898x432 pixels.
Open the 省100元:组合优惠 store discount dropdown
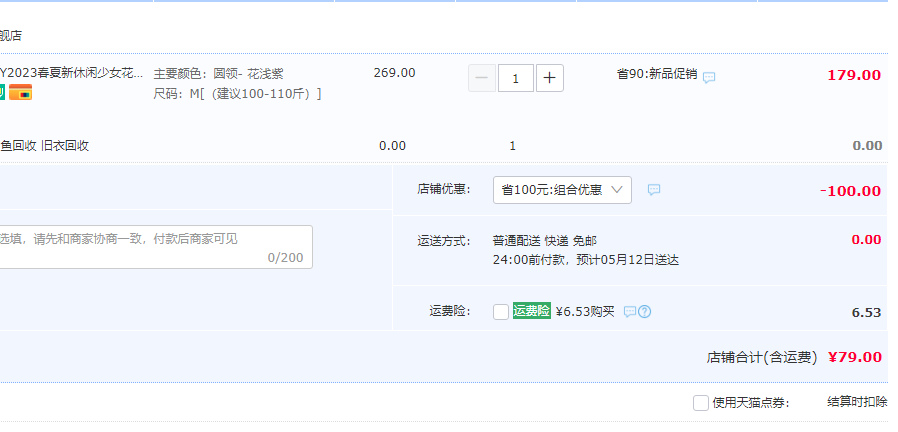tap(562, 190)
